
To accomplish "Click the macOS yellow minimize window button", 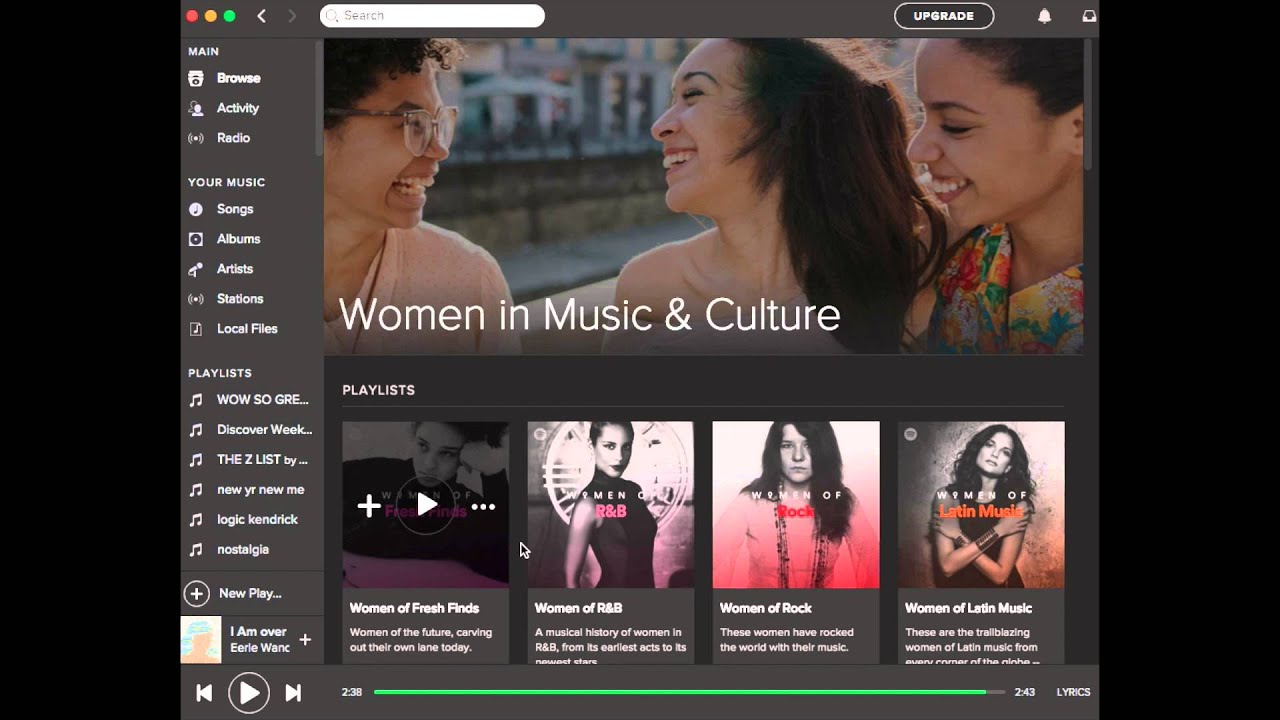I will [210, 16].
